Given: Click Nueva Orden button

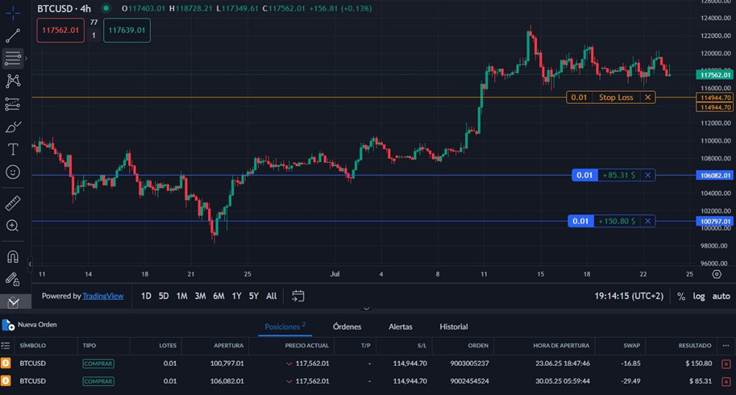Looking at the screenshot, I should tap(30, 325).
